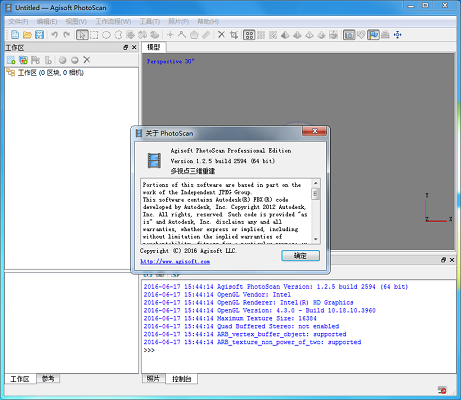Click the Add Photos icon in workspace panel
The width and height of the screenshot is (461, 400).
23,60
